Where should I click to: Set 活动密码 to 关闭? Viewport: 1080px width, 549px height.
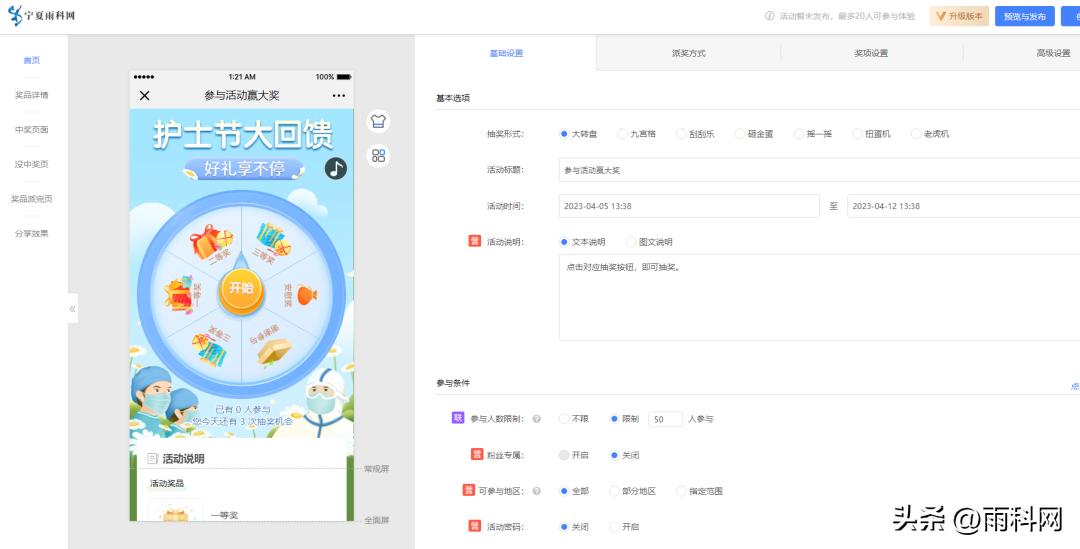coord(565,526)
